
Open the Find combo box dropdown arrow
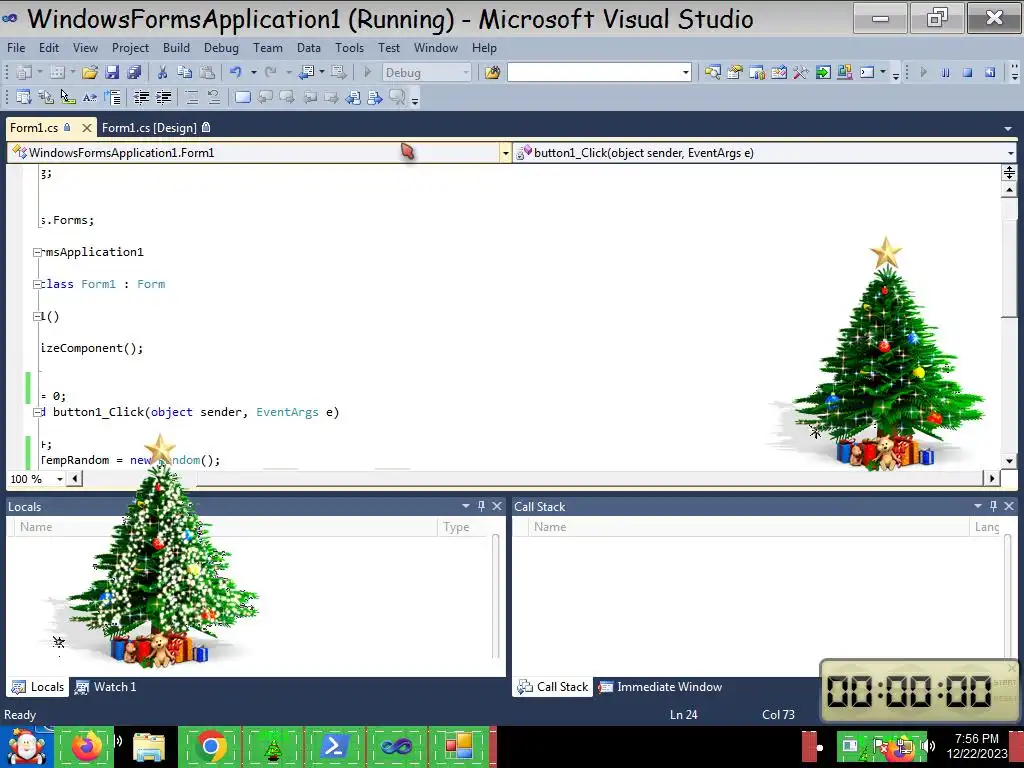(x=686, y=72)
